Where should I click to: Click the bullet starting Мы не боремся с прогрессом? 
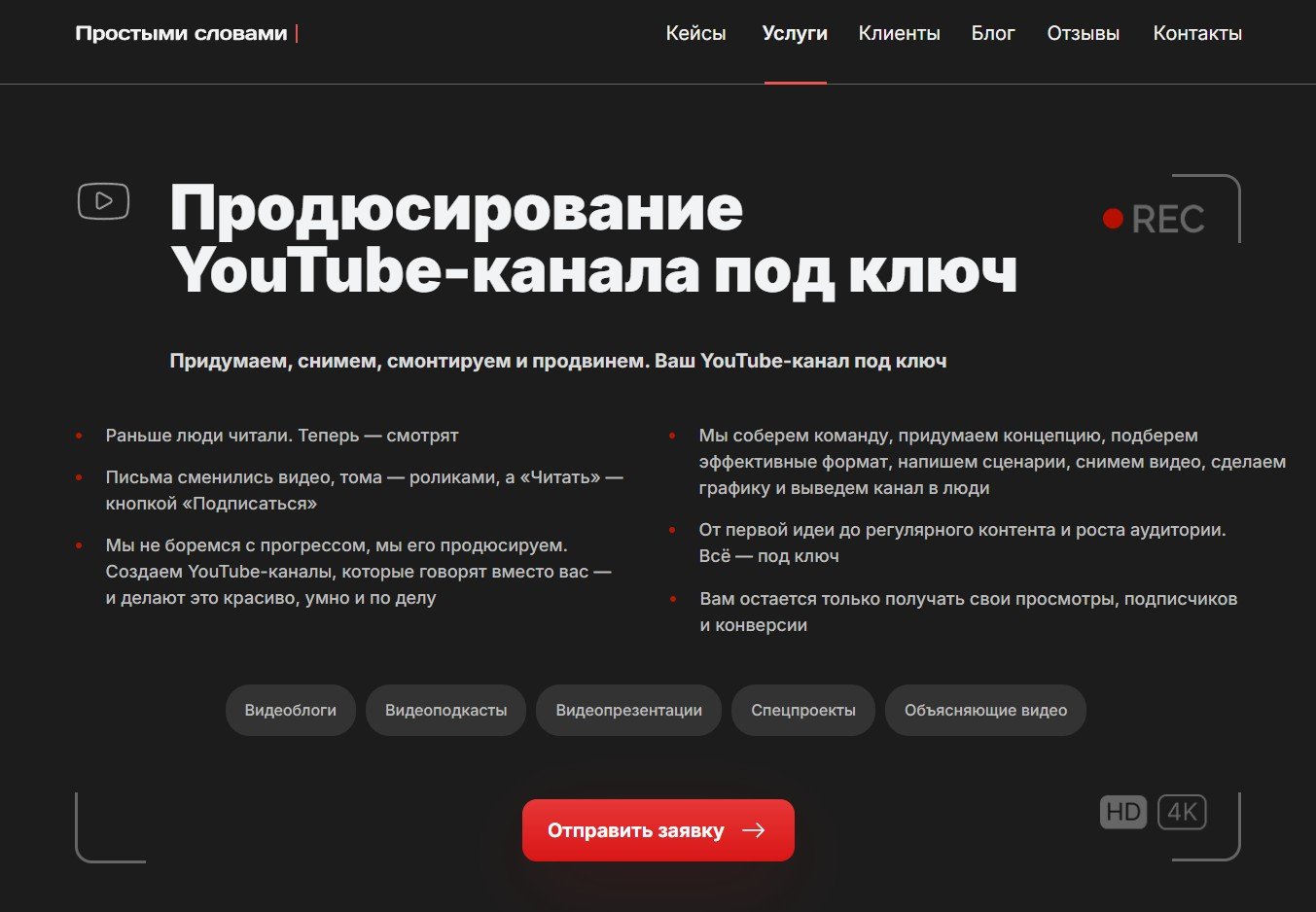click(x=358, y=572)
